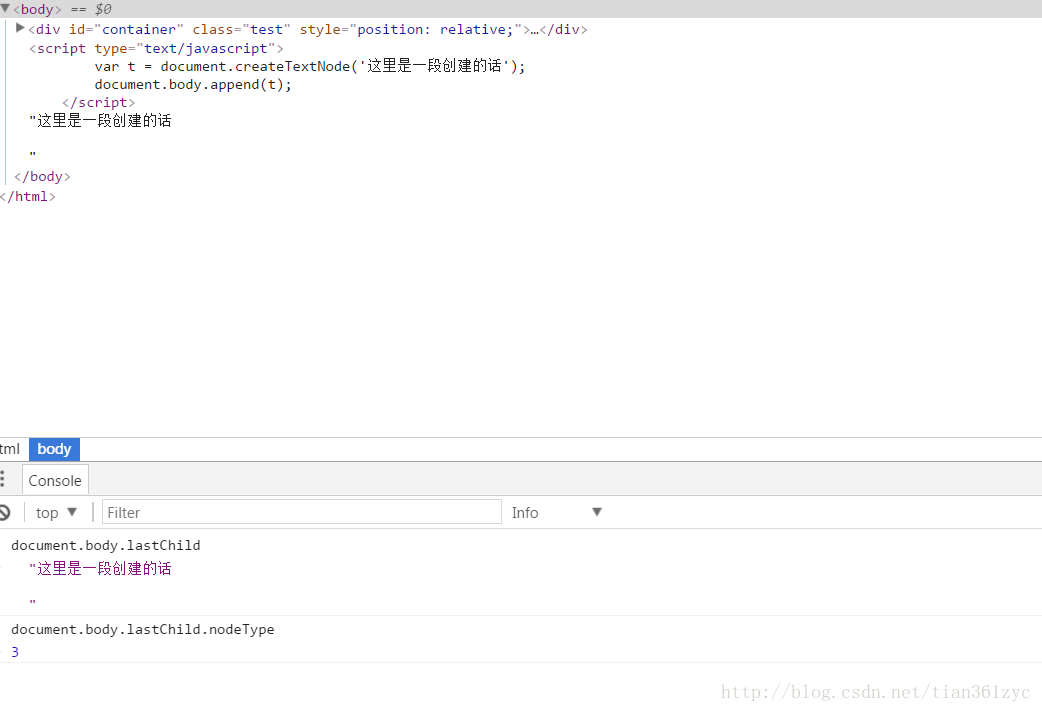Open the Console drawer tab

pyautogui.click(x=55, y=480)
